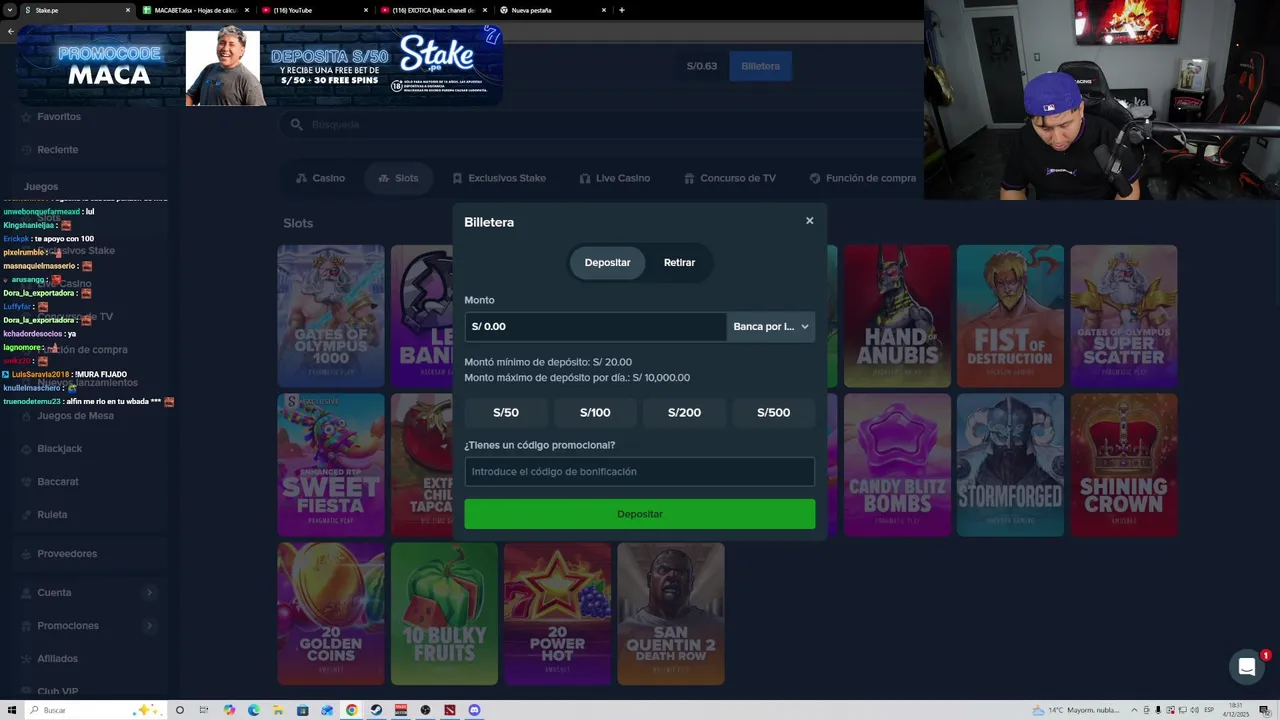Click the promotional code input field

point(640,472)
